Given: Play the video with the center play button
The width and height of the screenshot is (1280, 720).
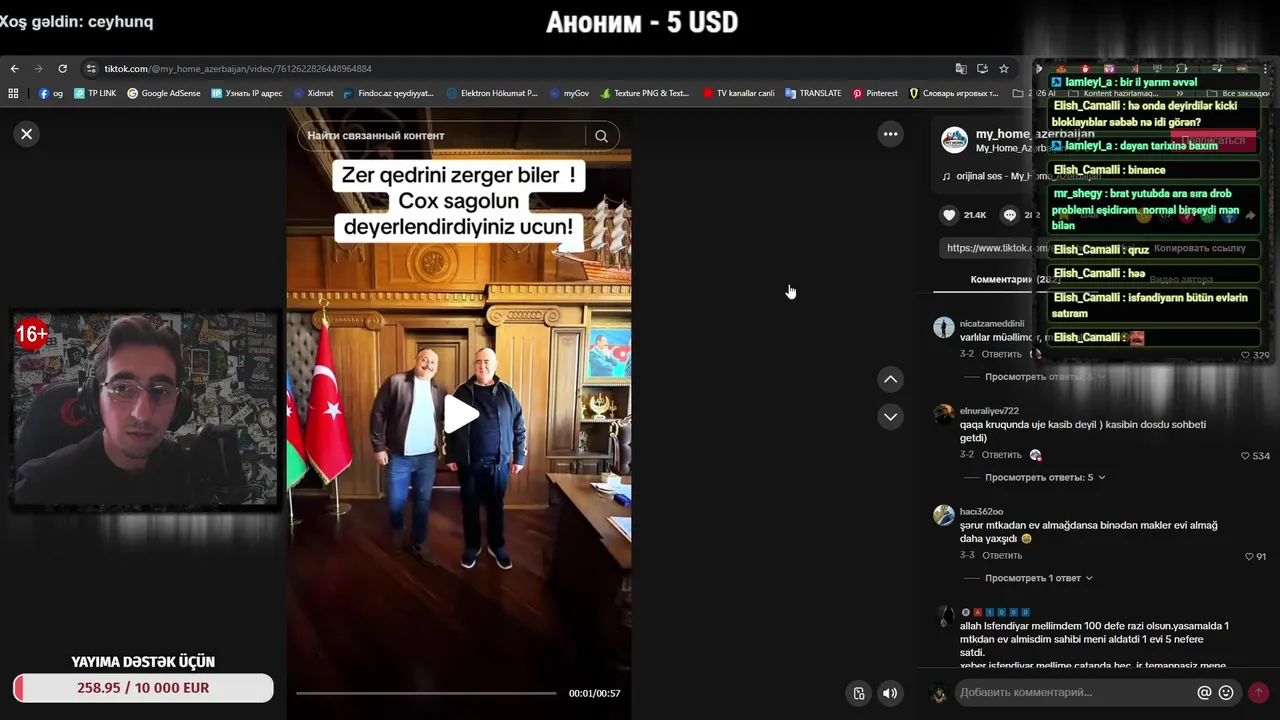Looking at the screenshot, I should click(459, 414).
